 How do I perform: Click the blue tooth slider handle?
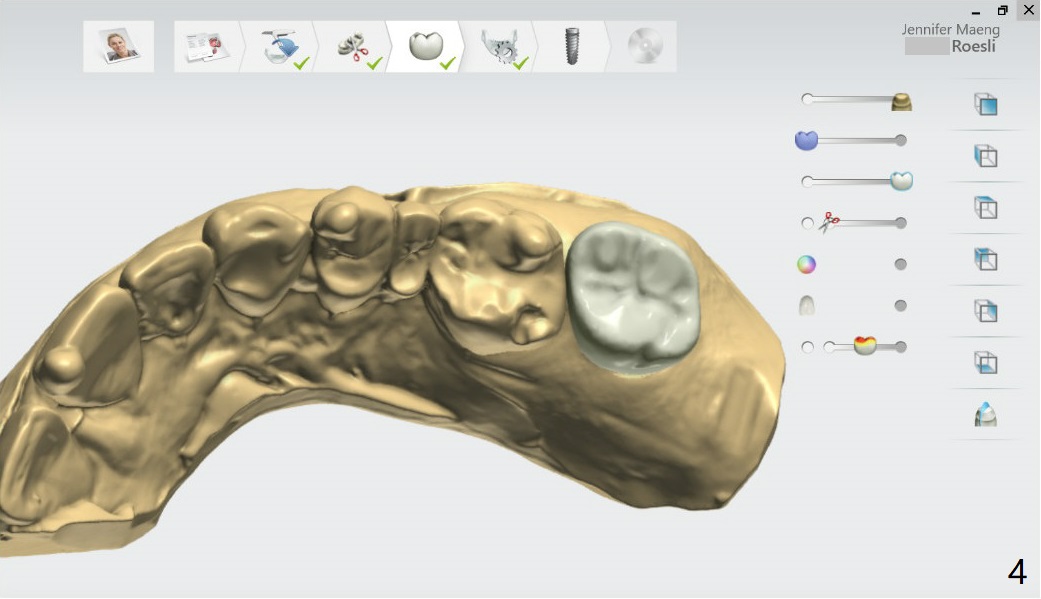[x=806, y=141]
